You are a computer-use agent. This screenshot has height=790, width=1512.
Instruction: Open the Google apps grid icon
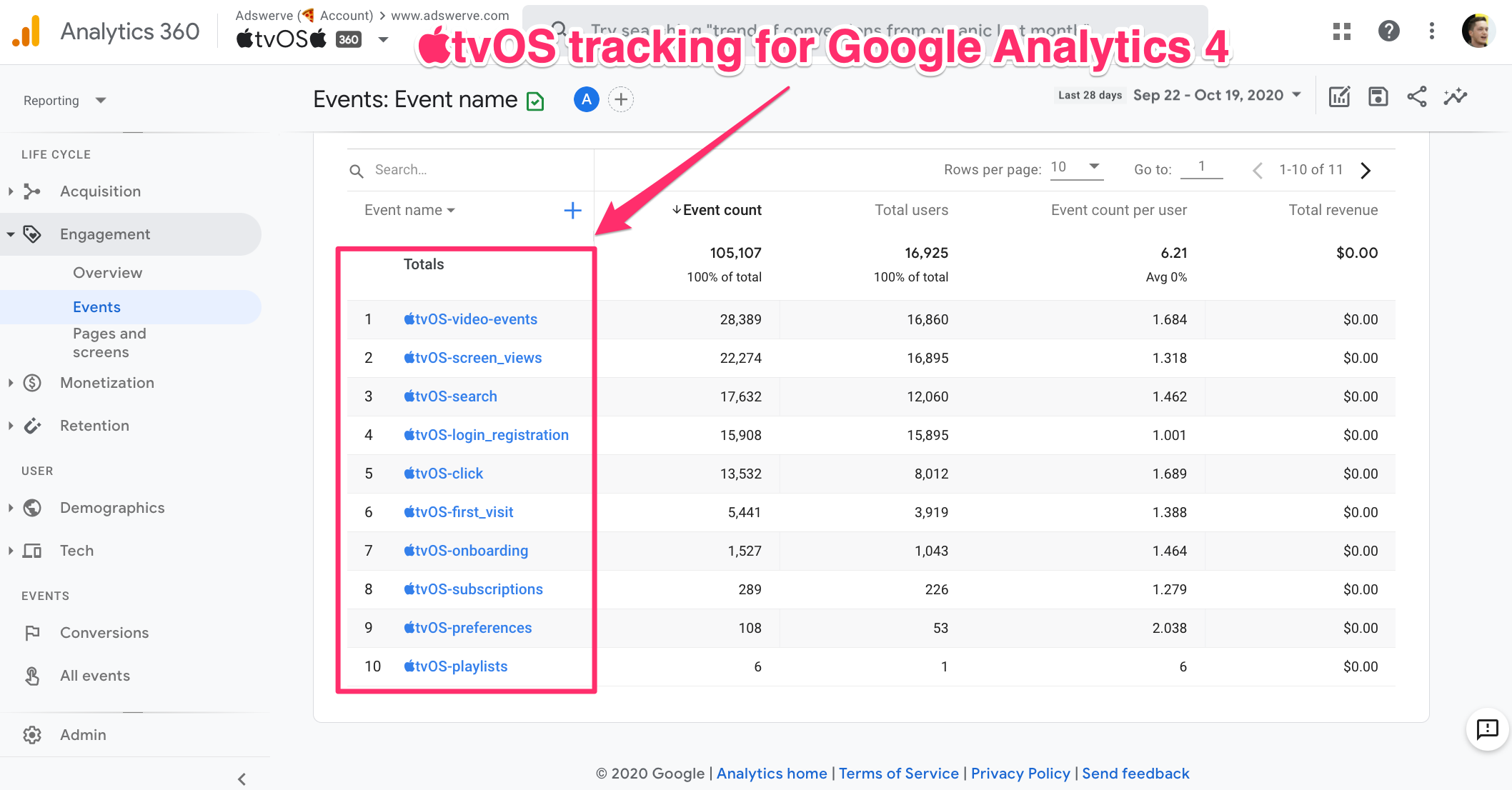coord(1342,31)
